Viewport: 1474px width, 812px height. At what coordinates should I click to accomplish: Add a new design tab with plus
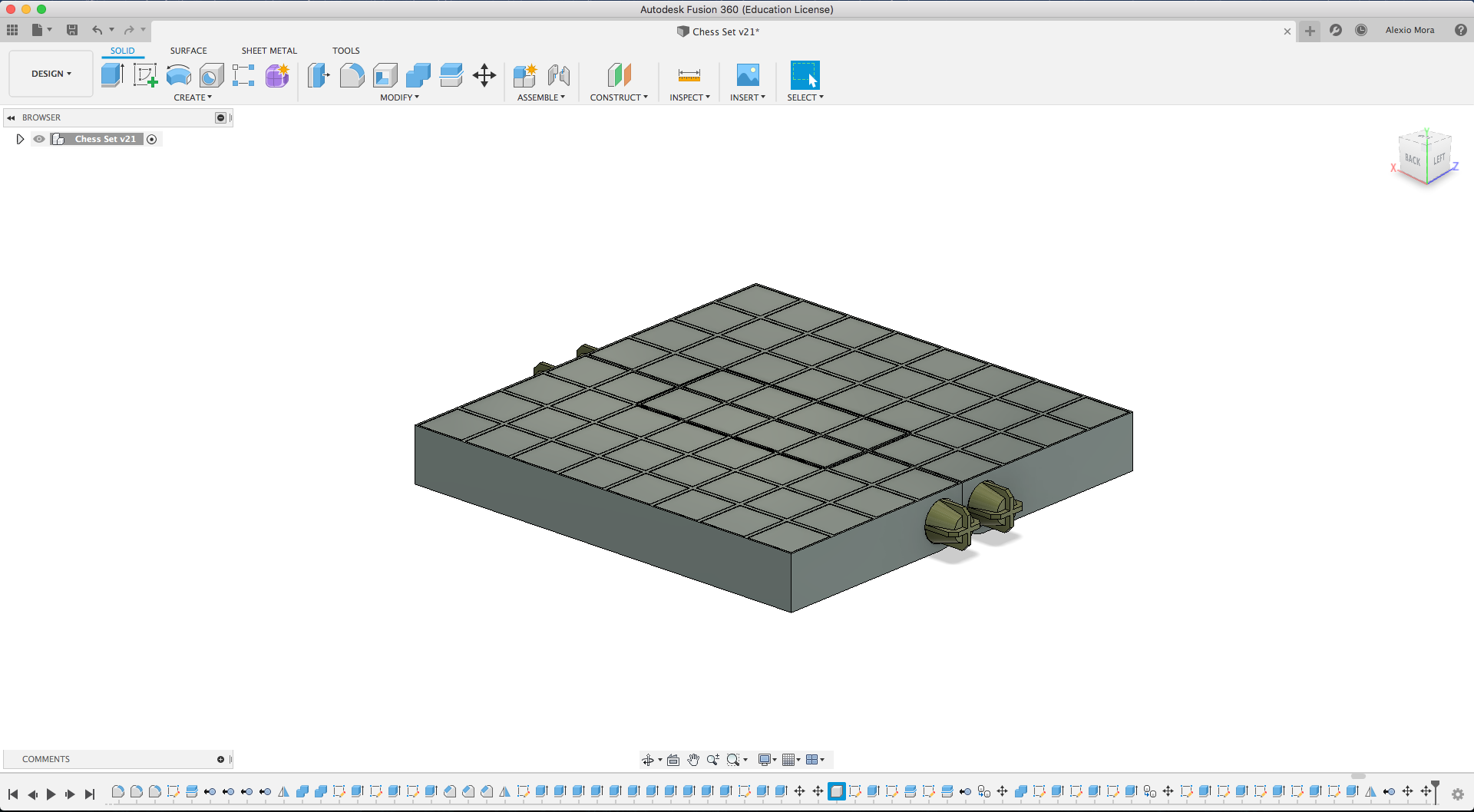1310,31
